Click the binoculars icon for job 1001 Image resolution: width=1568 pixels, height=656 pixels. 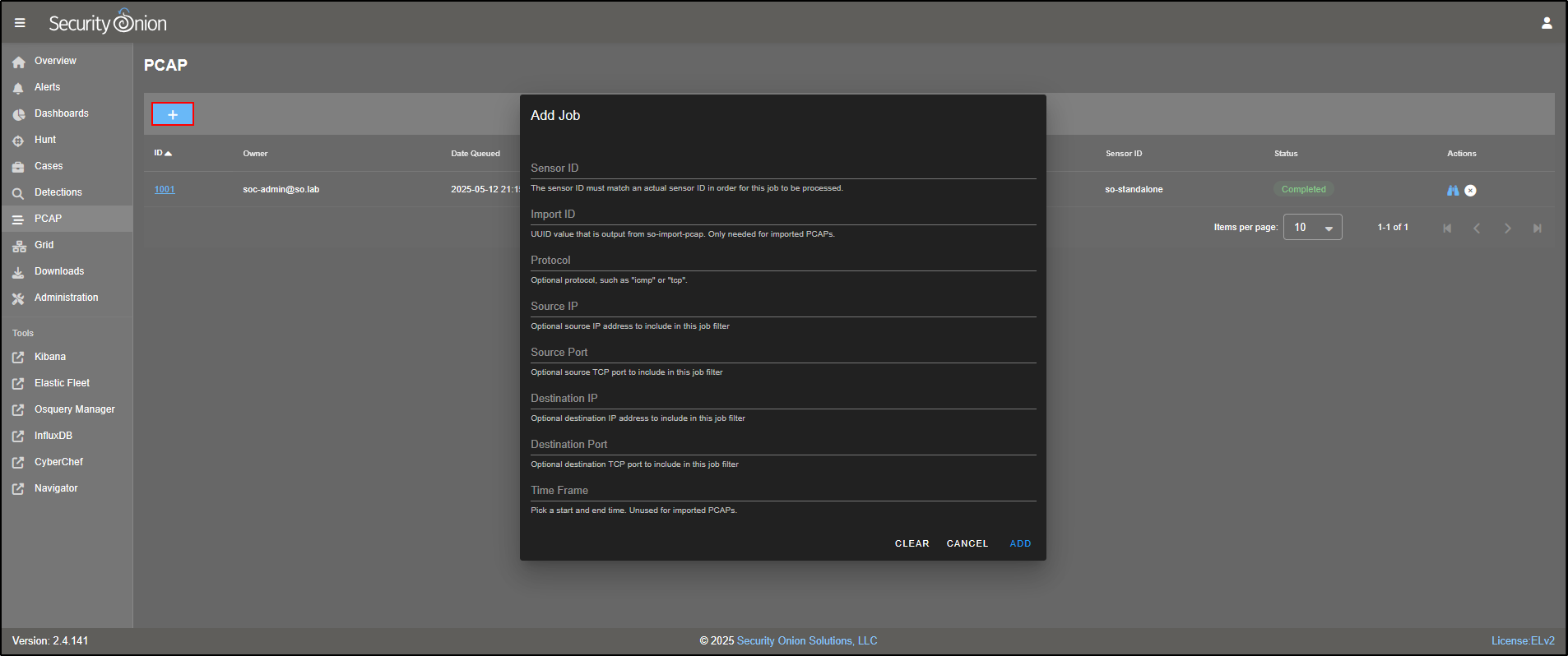1453,190
